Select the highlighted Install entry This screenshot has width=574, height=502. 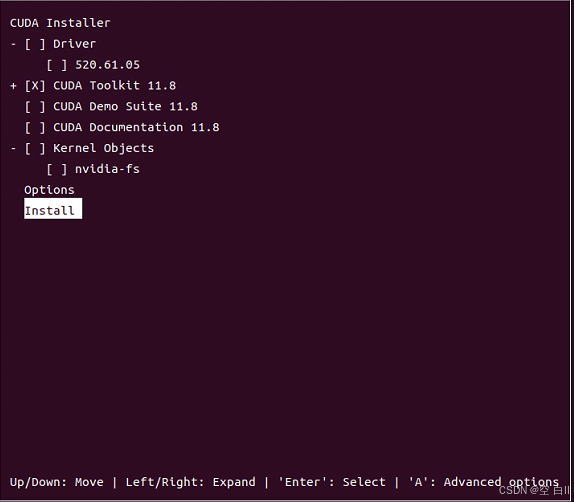[53, 208]
